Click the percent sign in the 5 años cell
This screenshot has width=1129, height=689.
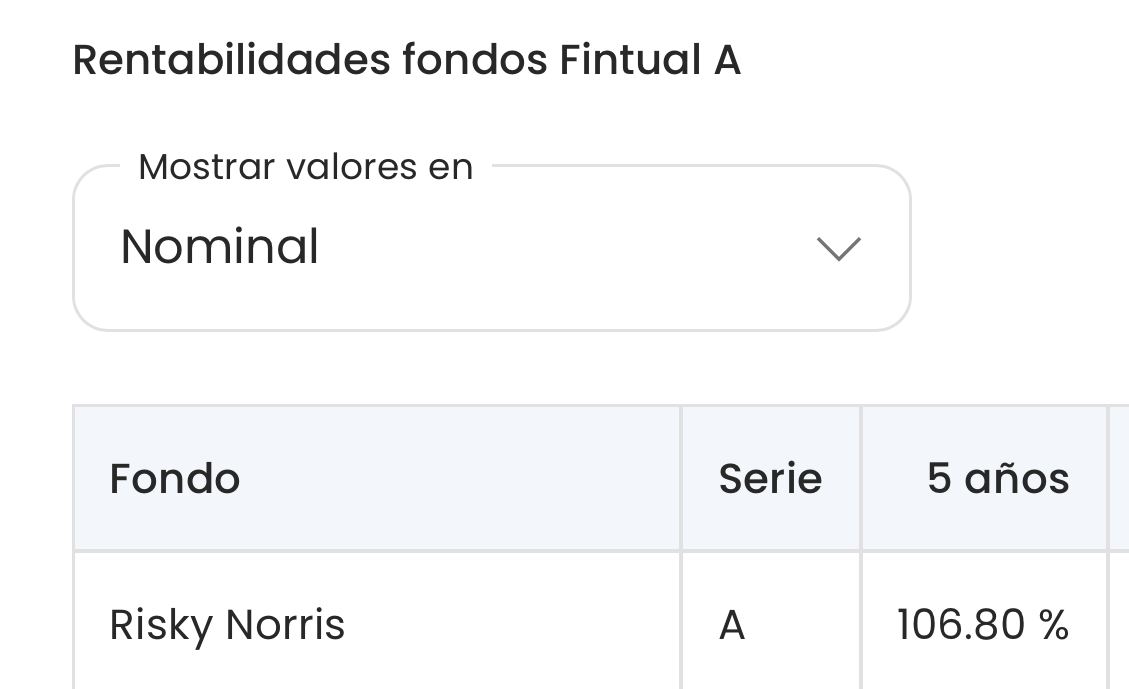(1054, 626)
